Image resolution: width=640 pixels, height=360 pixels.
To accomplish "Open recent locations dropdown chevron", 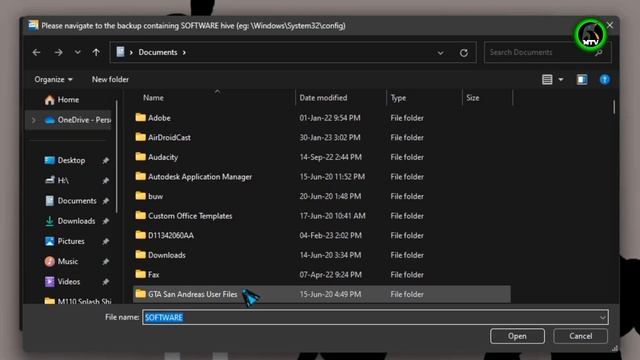I will tap(77, 52).
